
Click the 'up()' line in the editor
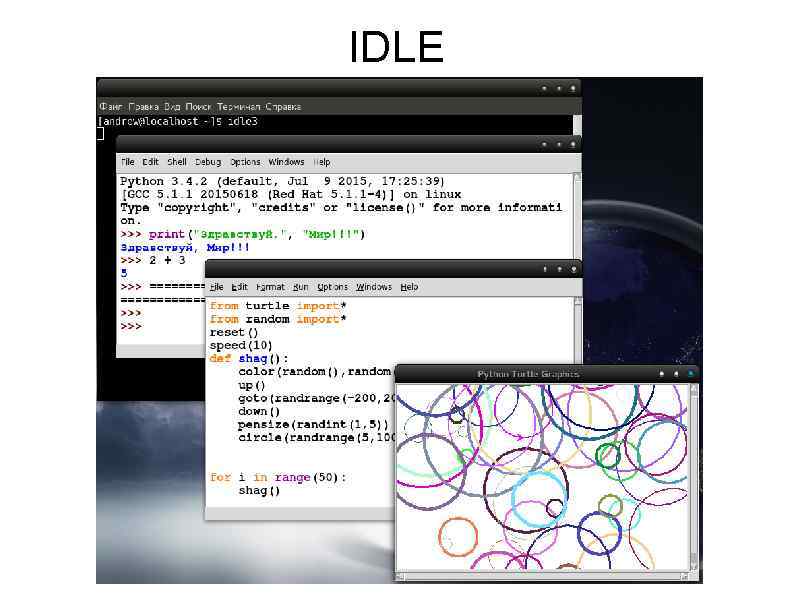pyautogui.click(x=252, y=385)
